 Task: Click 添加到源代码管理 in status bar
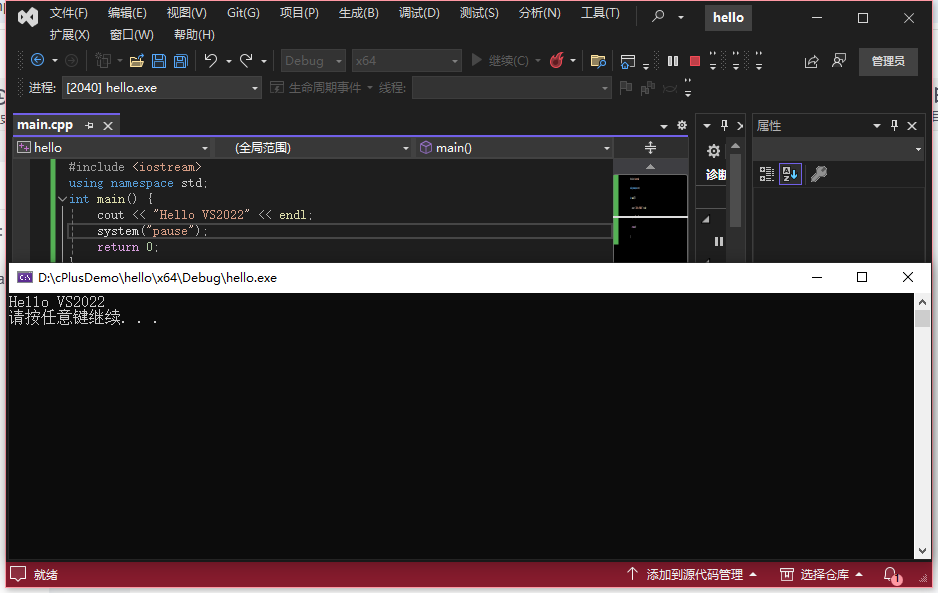[x=692, y=574]
